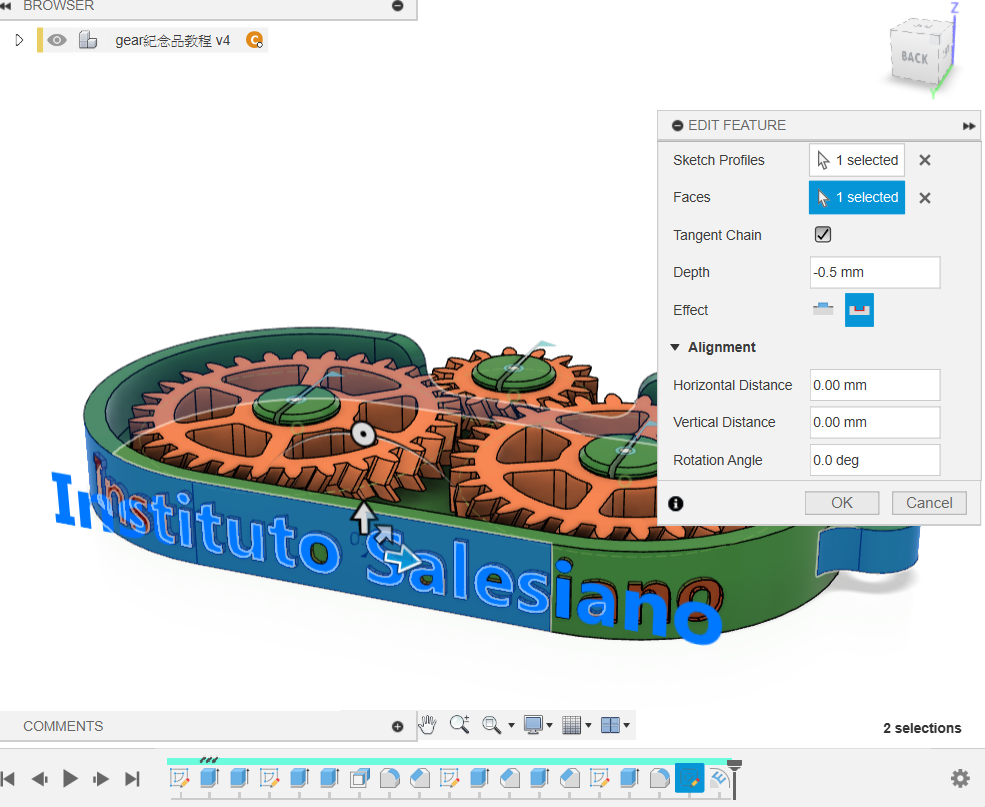The height and width of the screenshot is (807, 985).
Task: Click the Depth input field
Action: (874, 272)
